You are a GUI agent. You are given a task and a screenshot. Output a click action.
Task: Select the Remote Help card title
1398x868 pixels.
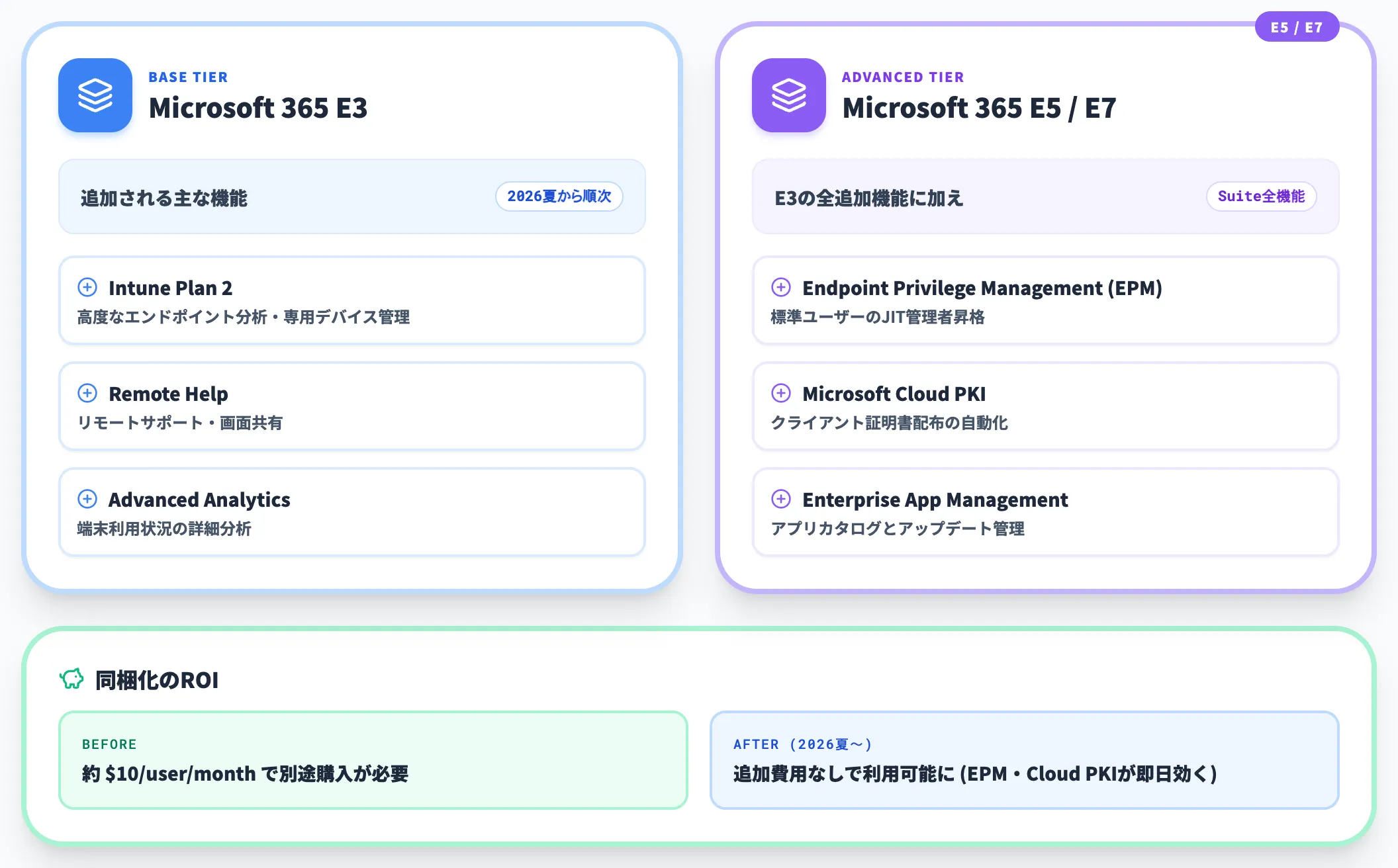168,394
